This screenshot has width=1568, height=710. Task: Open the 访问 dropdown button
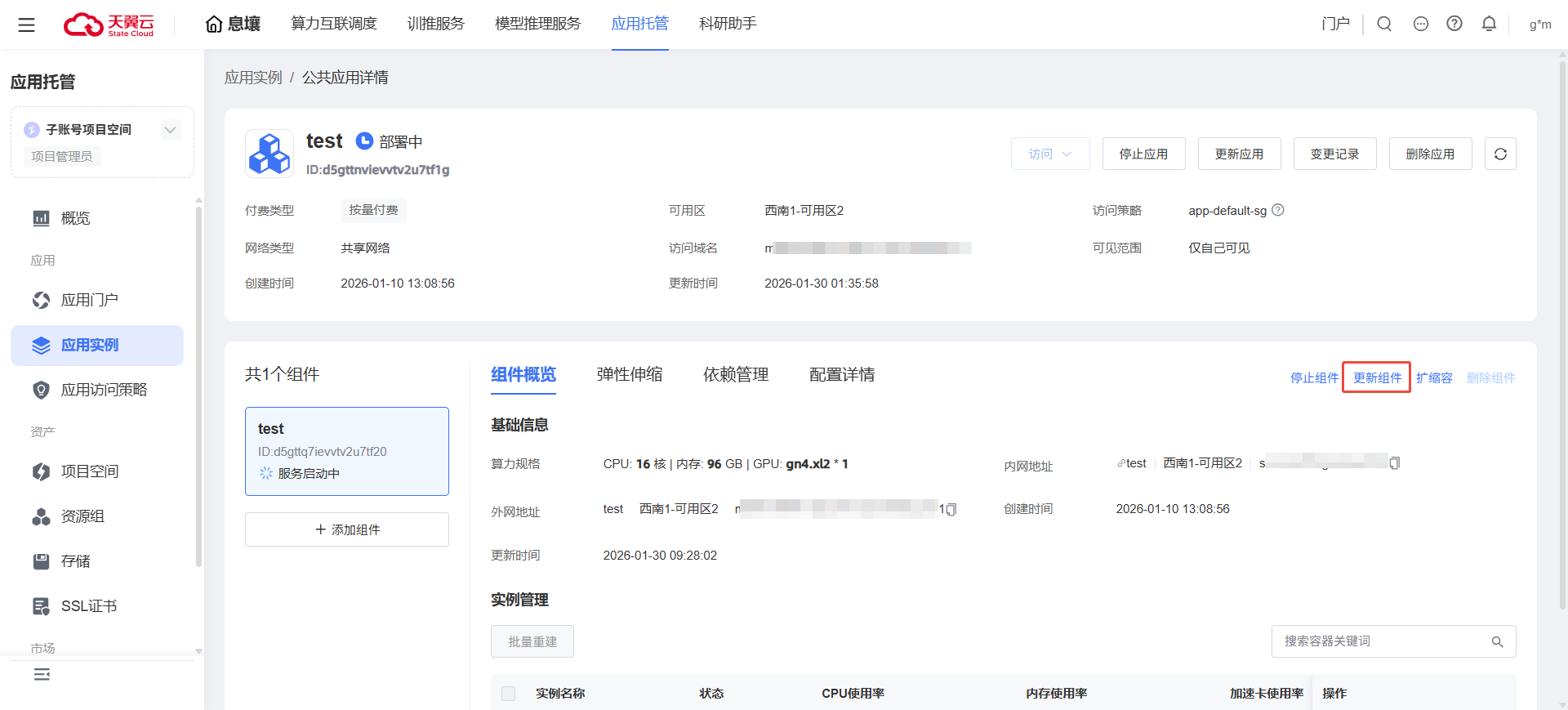click(x=1049, y=154)
